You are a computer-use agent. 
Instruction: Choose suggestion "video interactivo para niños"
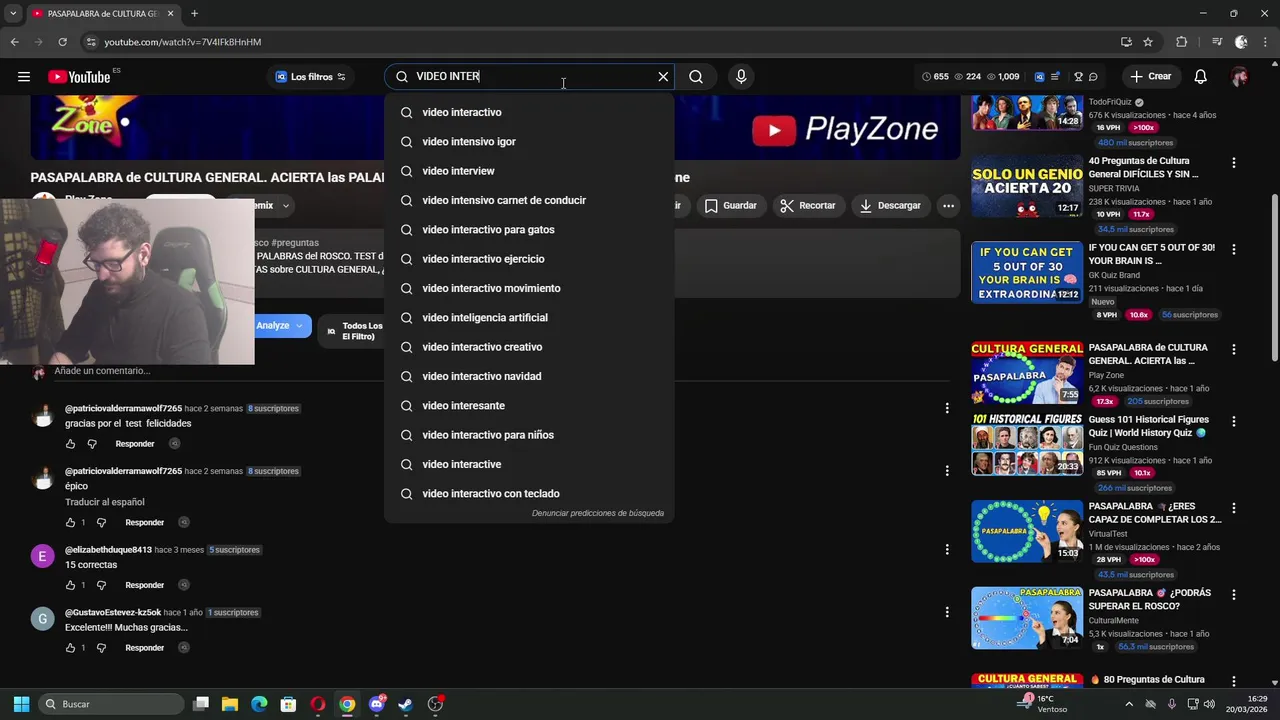click(x=529, y=435)
